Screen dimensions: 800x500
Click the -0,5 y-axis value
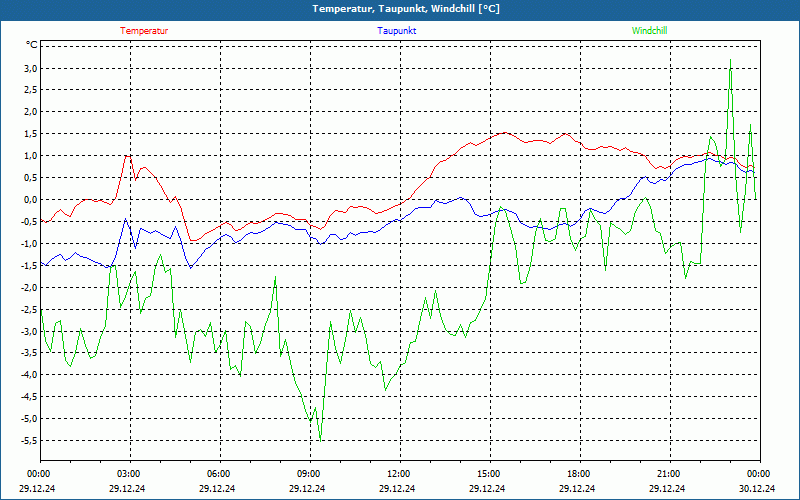point(30,222)
